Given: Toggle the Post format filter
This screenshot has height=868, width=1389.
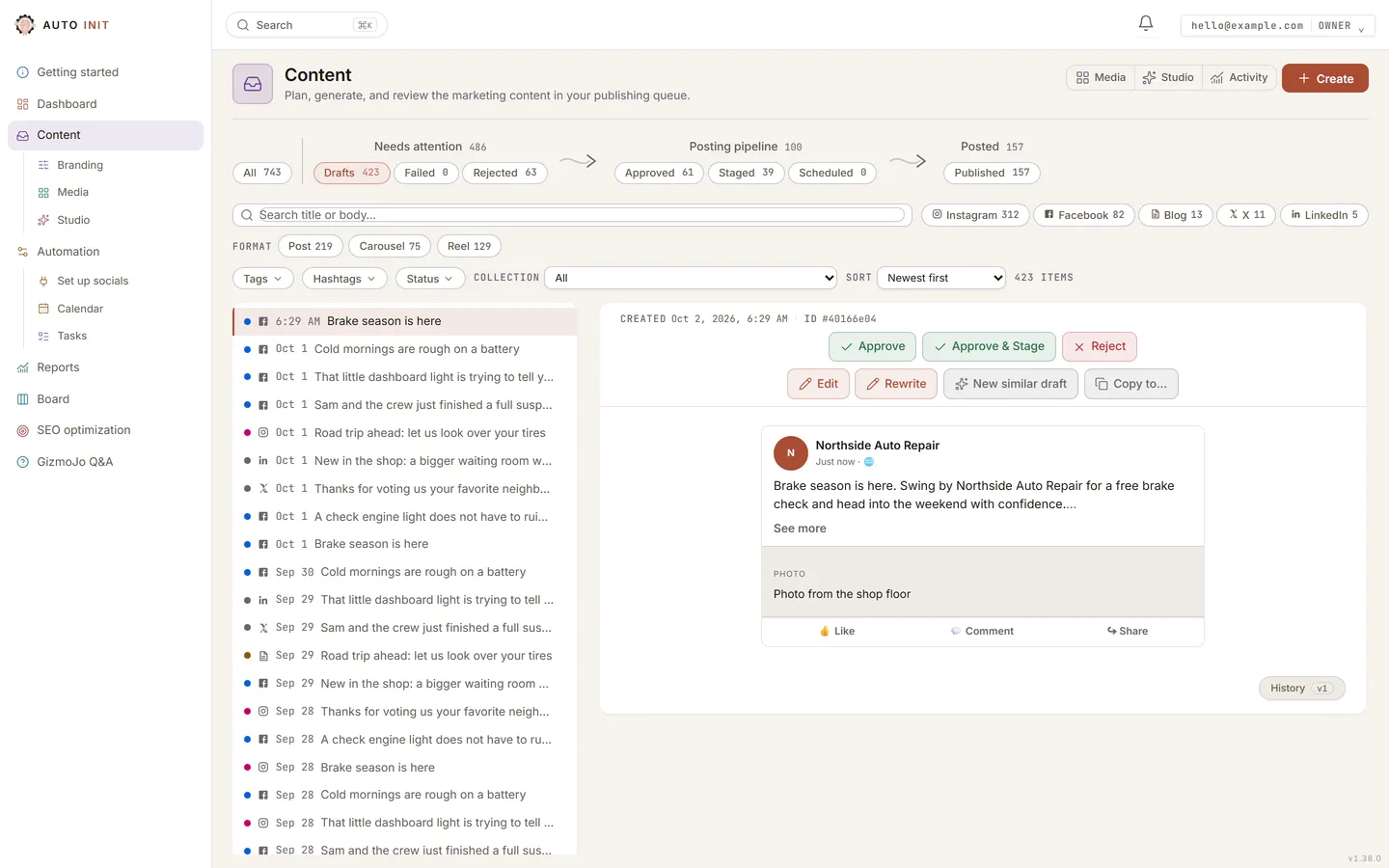Looking at the screenshot, I should pyautogui.click(x=311, y=246).
